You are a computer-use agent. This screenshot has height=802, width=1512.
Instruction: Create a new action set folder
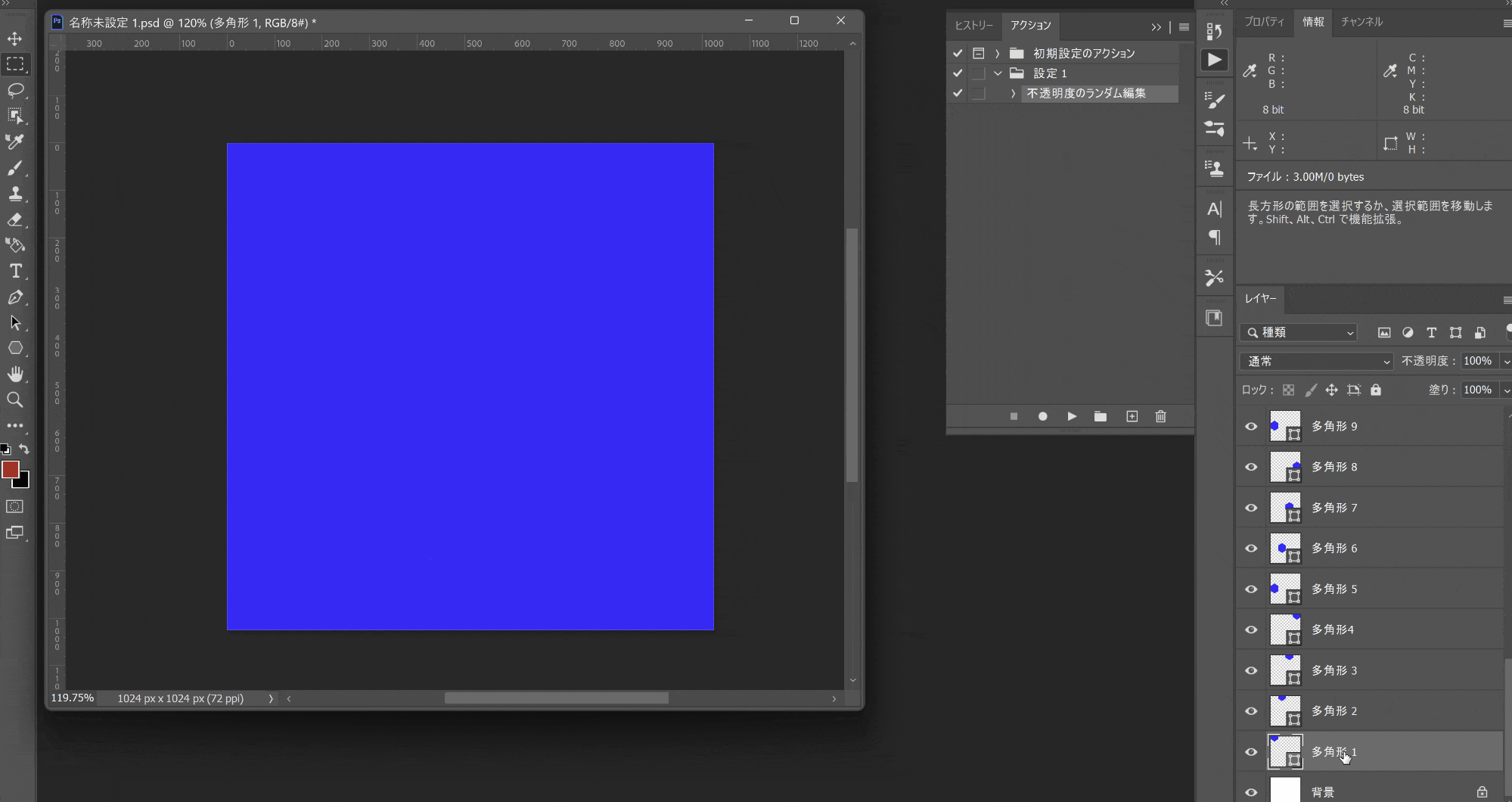(1101, 416)
